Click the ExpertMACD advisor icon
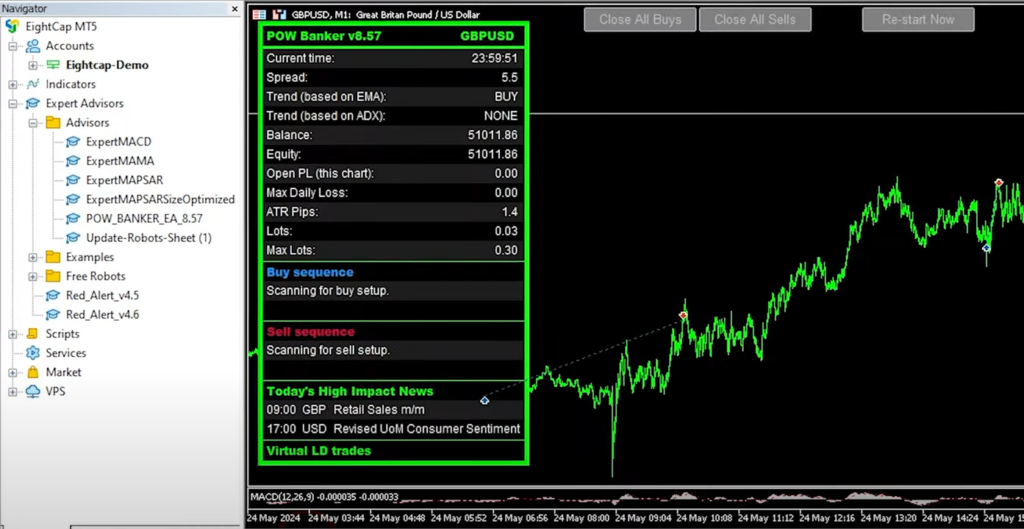 (x=73, y=142)
